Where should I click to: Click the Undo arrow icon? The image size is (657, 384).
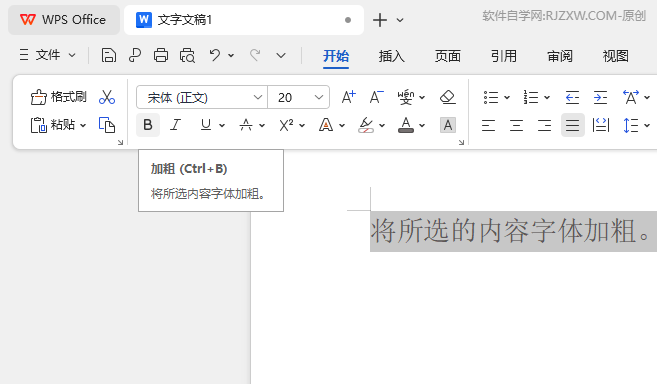click(x=215, y=55)
